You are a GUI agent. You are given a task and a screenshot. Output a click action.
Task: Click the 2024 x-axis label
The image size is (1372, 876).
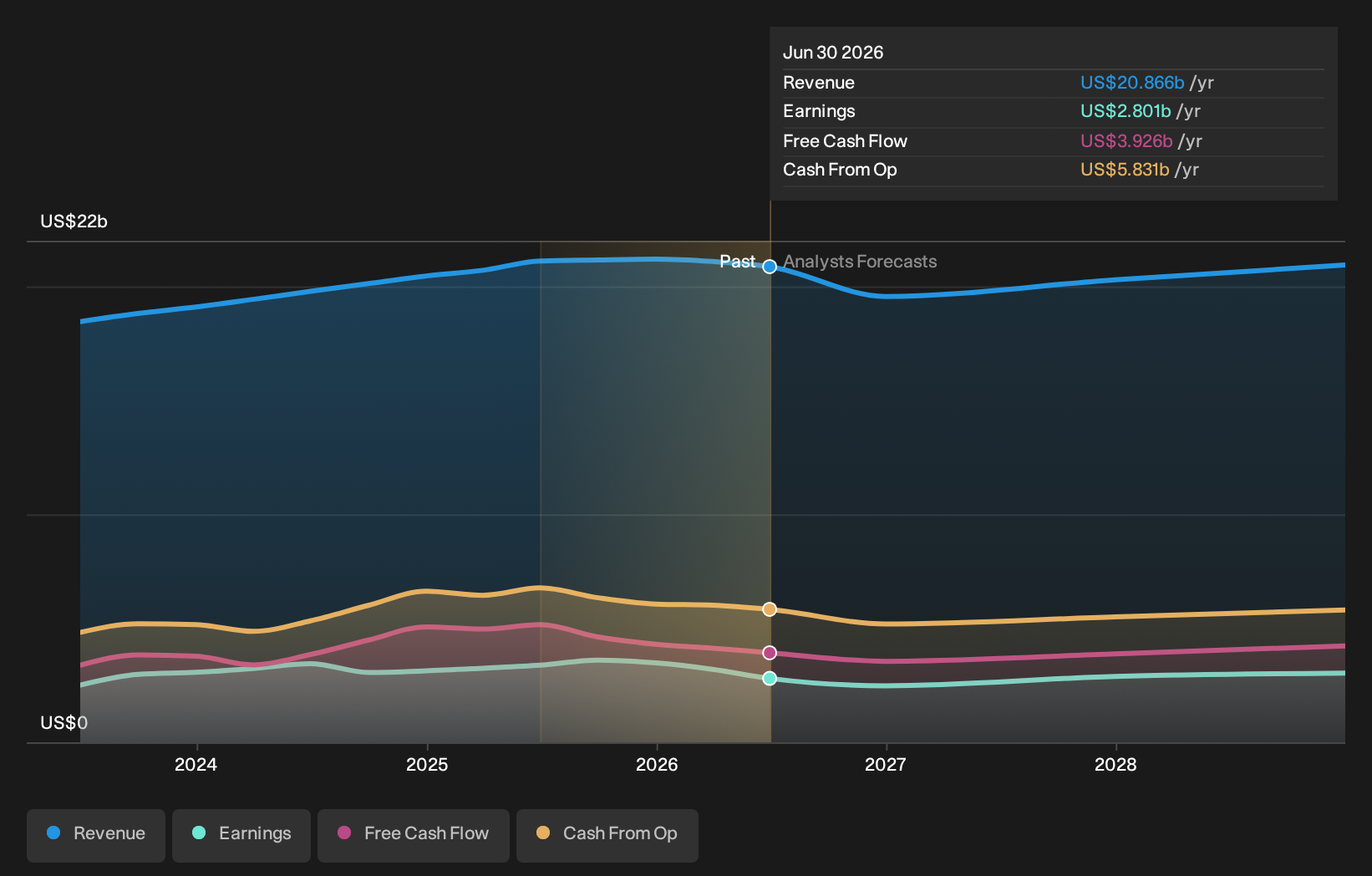pyautogui.click(x=196, y=764)
